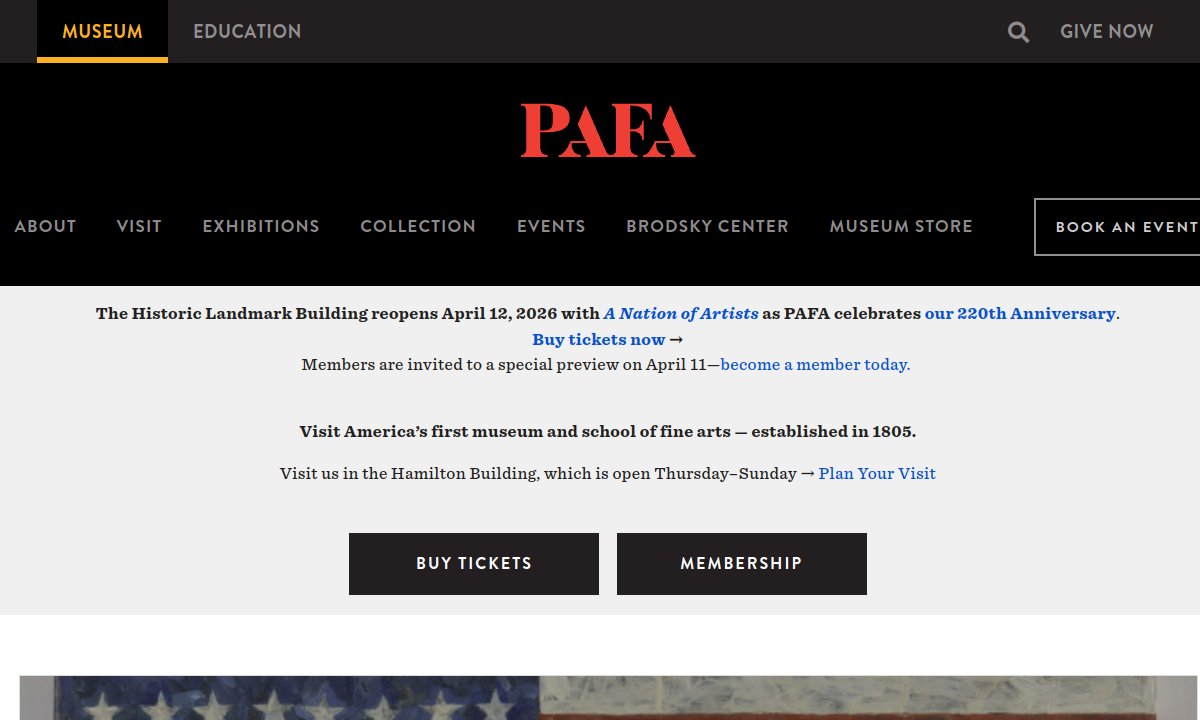Image resolution: width=1200 pixels, height=720 pixels.
Task: Open the Give Now link
Action: pyautogui.click(x=1106, y=31)
